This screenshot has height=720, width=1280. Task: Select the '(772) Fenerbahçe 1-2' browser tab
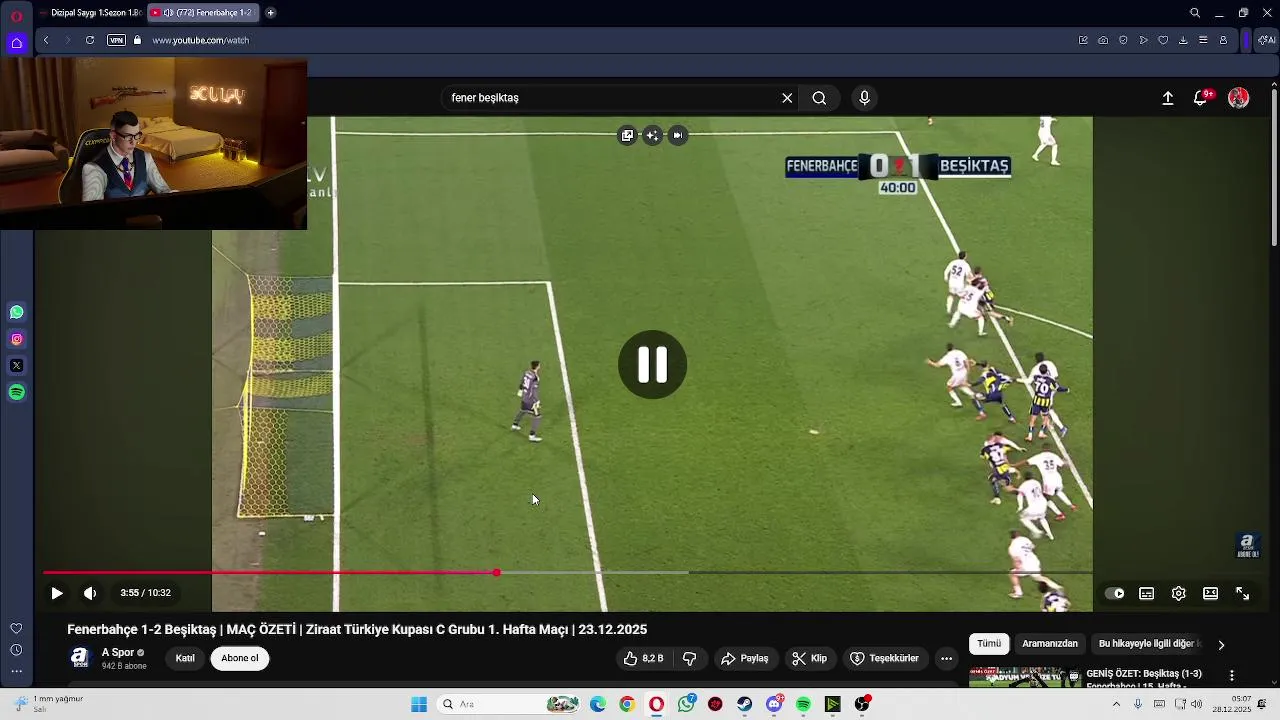tap(202, 13)
